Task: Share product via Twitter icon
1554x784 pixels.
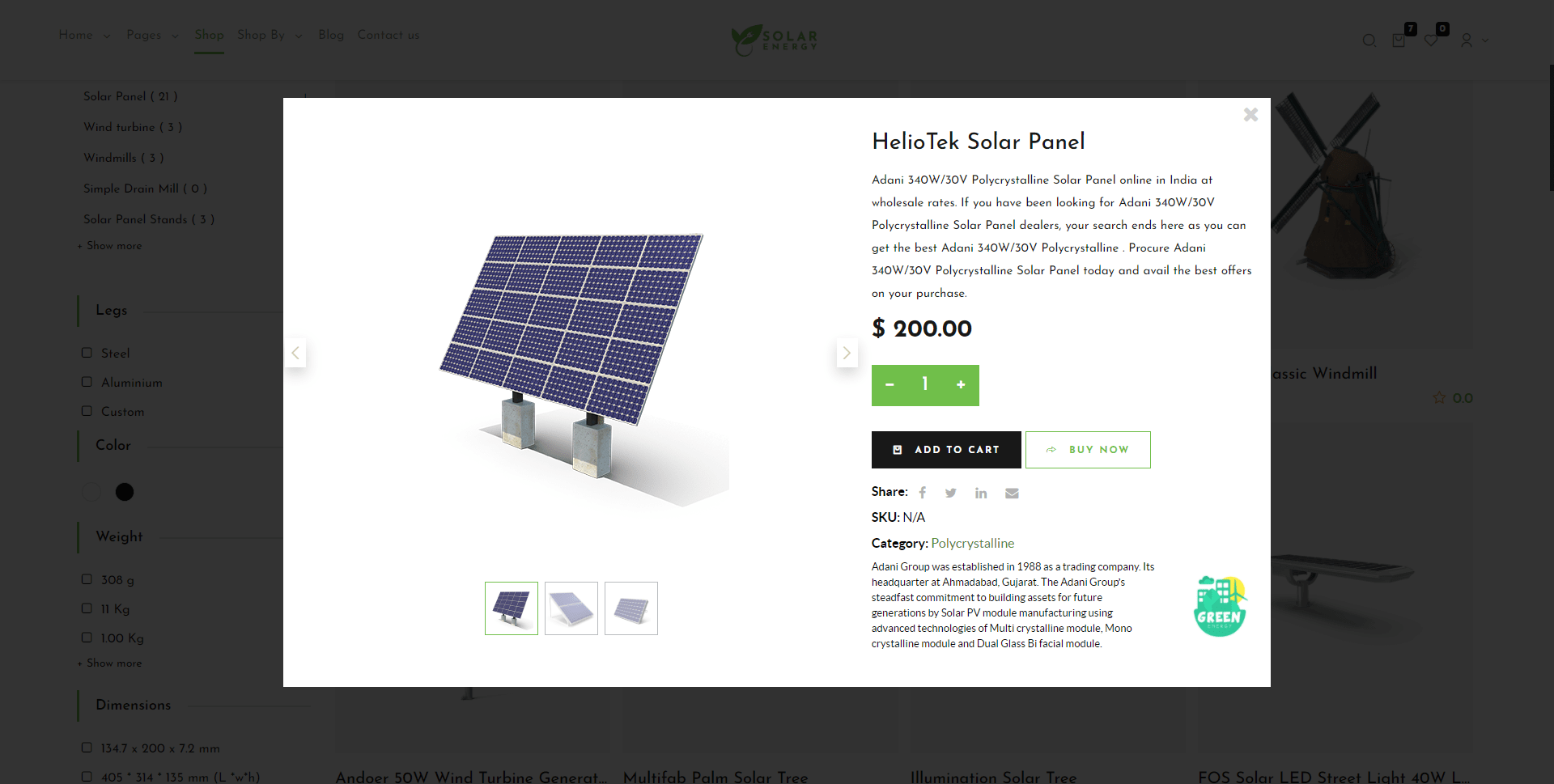Action: pos(951,493)
